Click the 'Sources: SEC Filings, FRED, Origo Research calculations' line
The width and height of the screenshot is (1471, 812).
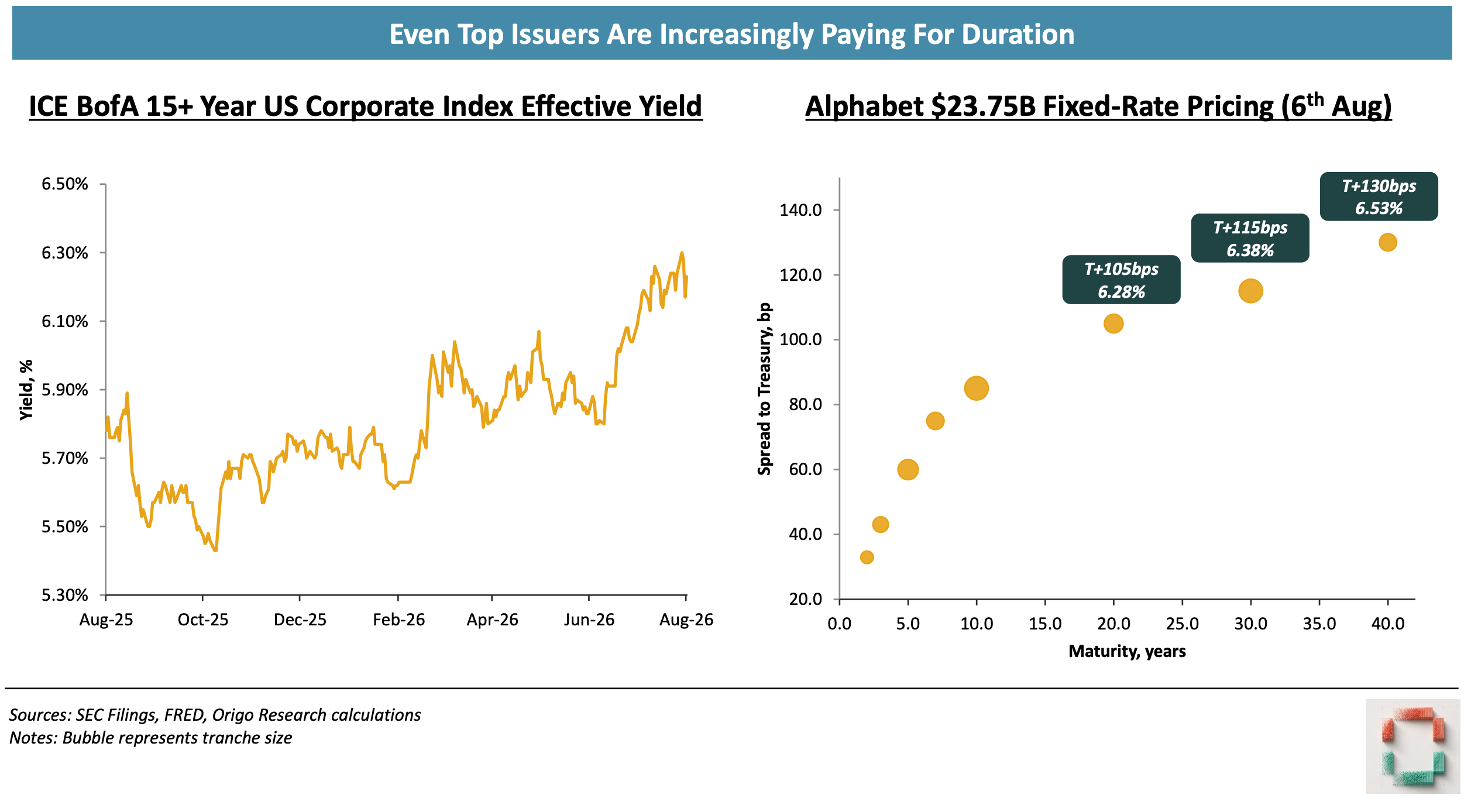coord(215,715)
